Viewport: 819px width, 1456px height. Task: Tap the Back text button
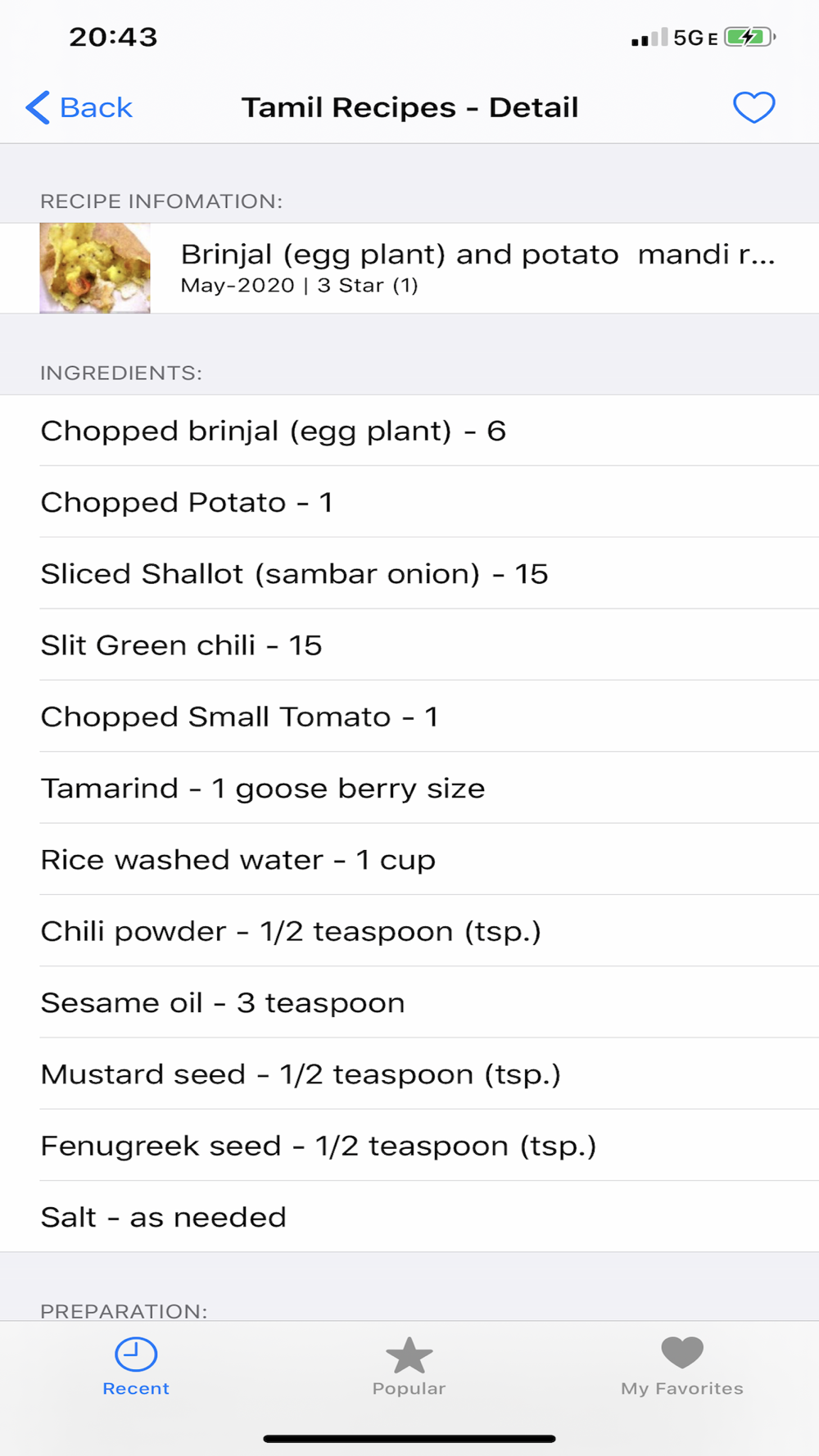[96, 107]
